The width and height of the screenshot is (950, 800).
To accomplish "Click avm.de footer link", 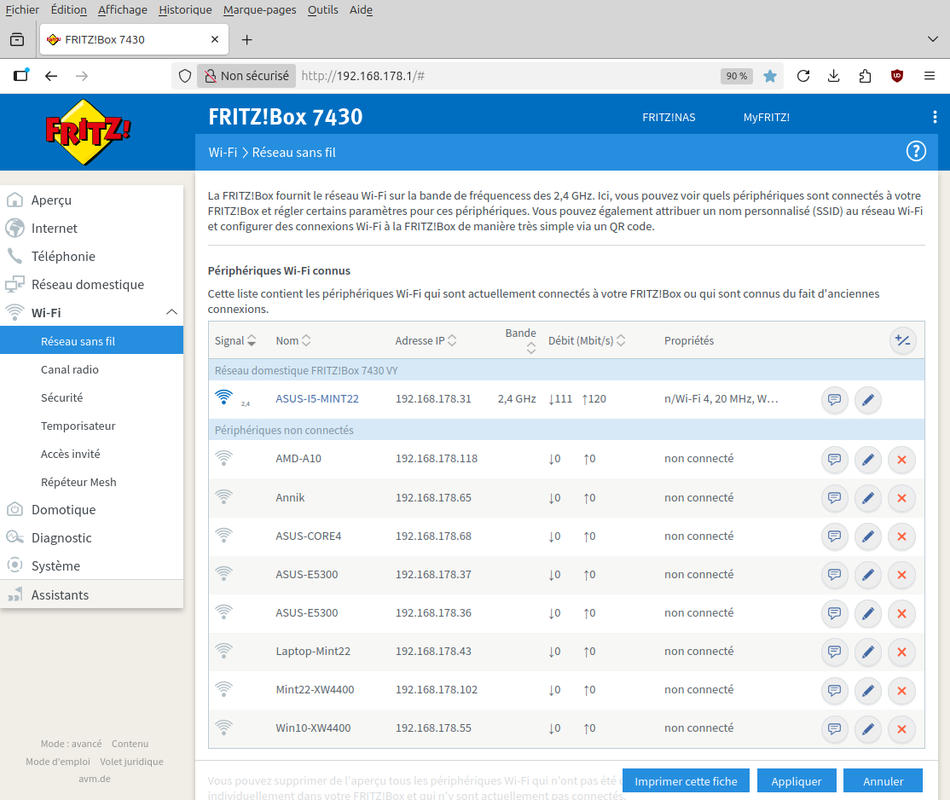I will tap(94, 779).
